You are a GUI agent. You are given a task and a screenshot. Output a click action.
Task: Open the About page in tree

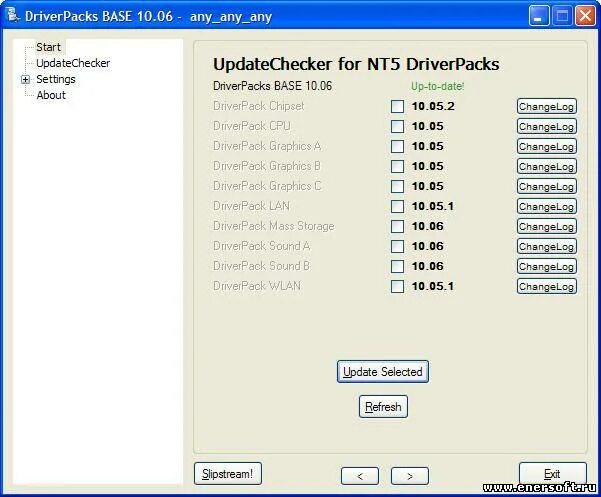pos(51,95)
